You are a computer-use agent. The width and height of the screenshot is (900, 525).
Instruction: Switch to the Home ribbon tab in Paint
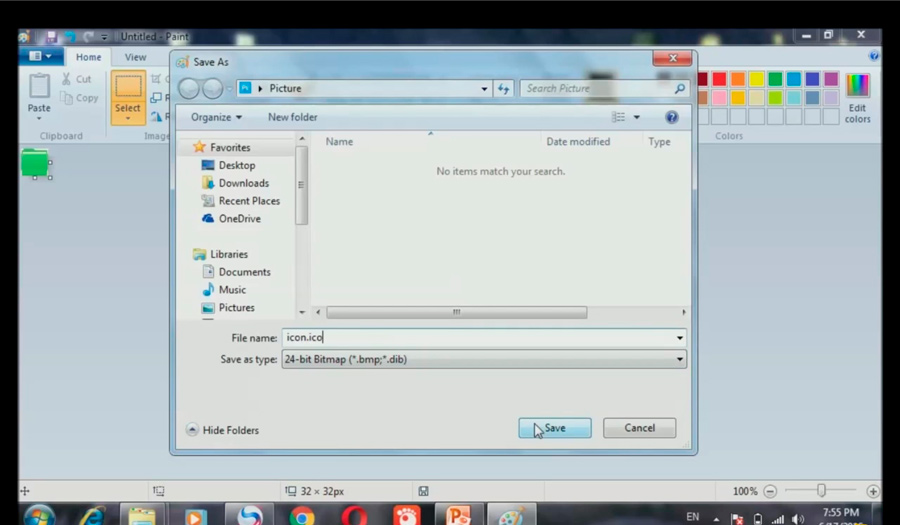click(88, 57)
